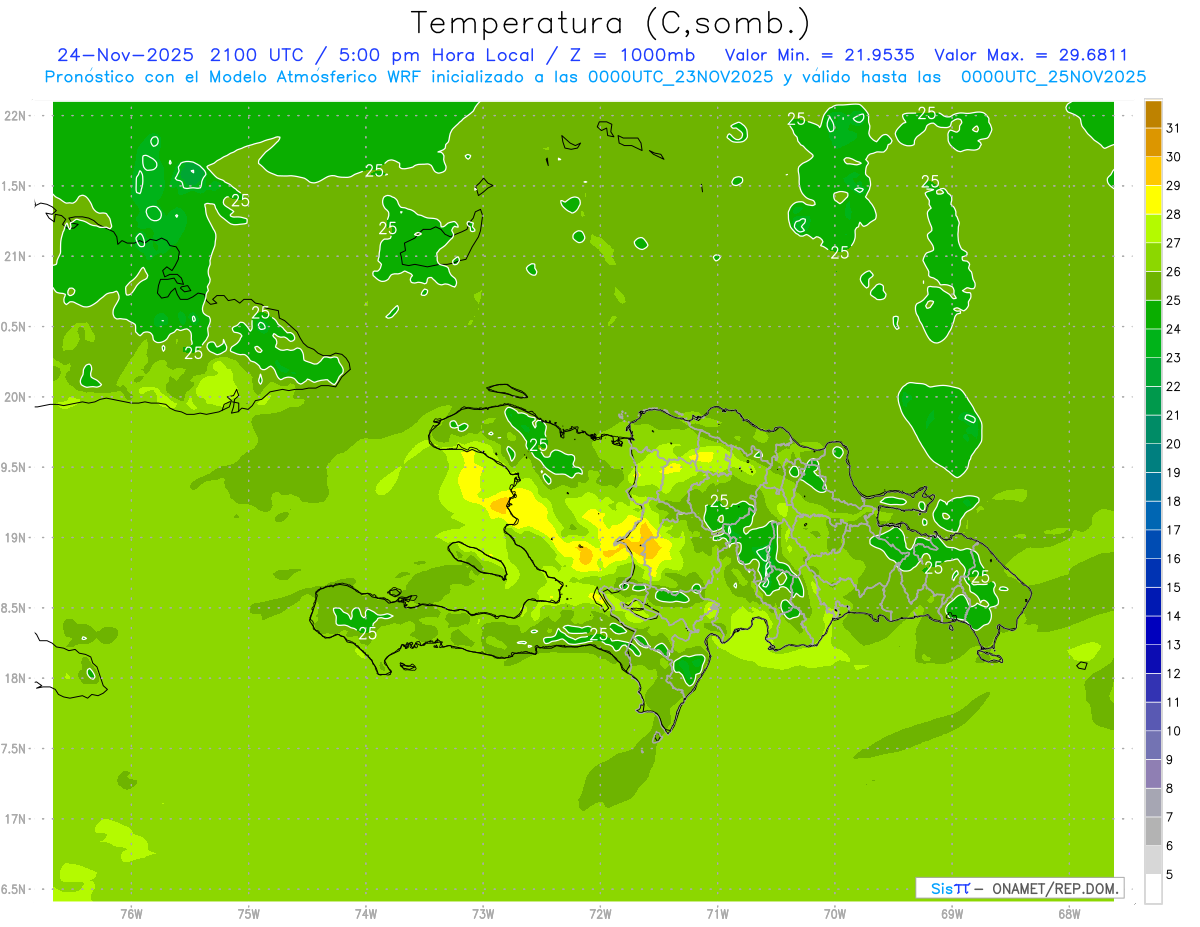Click the "15" colorbar value

click(1174, 588)
